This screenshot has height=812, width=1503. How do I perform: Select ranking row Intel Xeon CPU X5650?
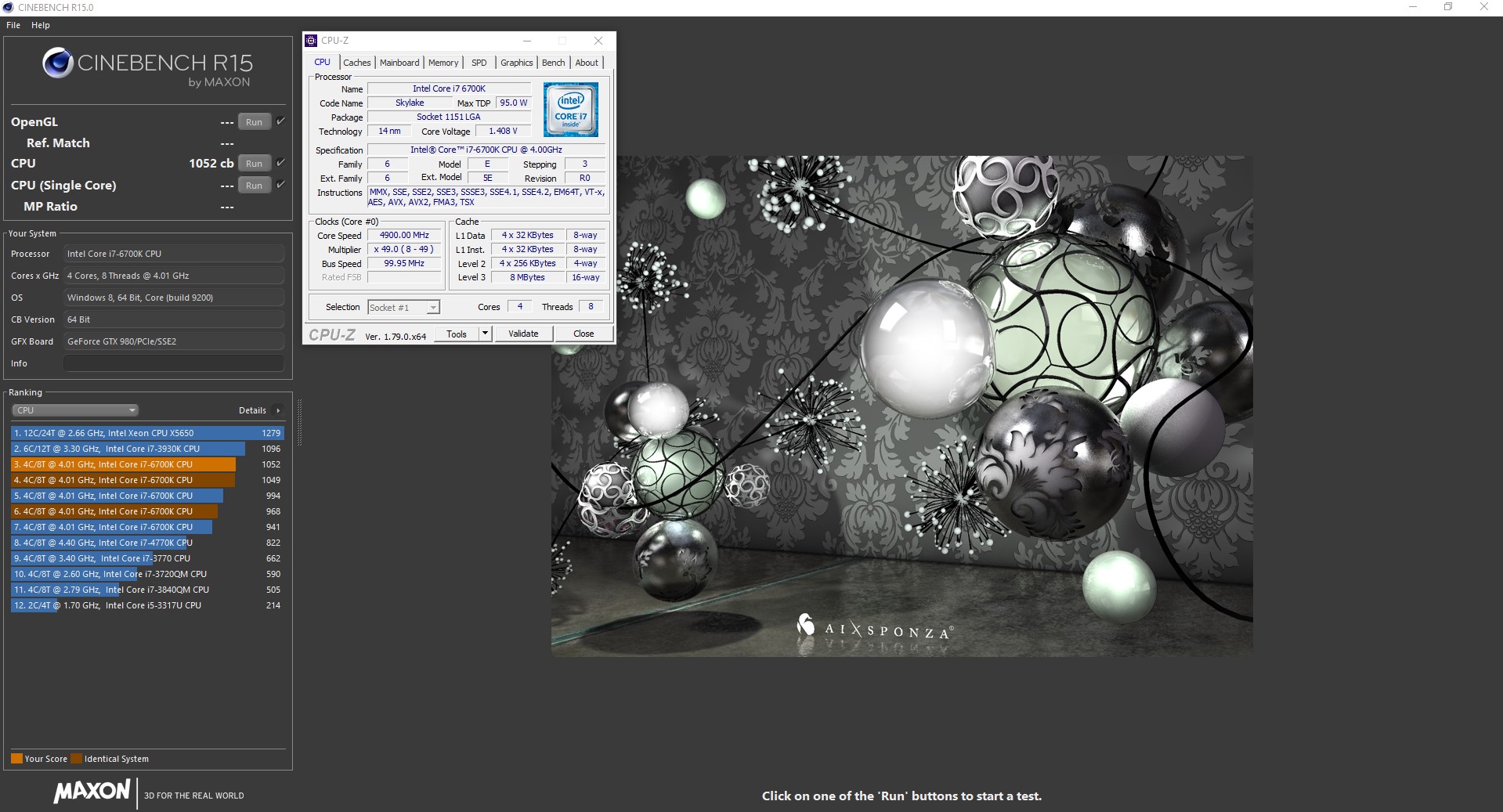[147, 433]
